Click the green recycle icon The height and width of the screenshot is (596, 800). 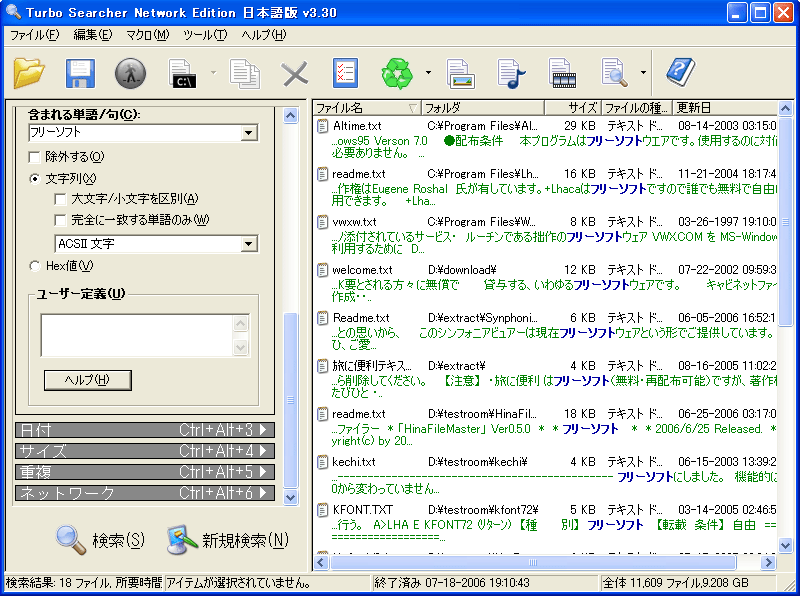pos(397,73)
